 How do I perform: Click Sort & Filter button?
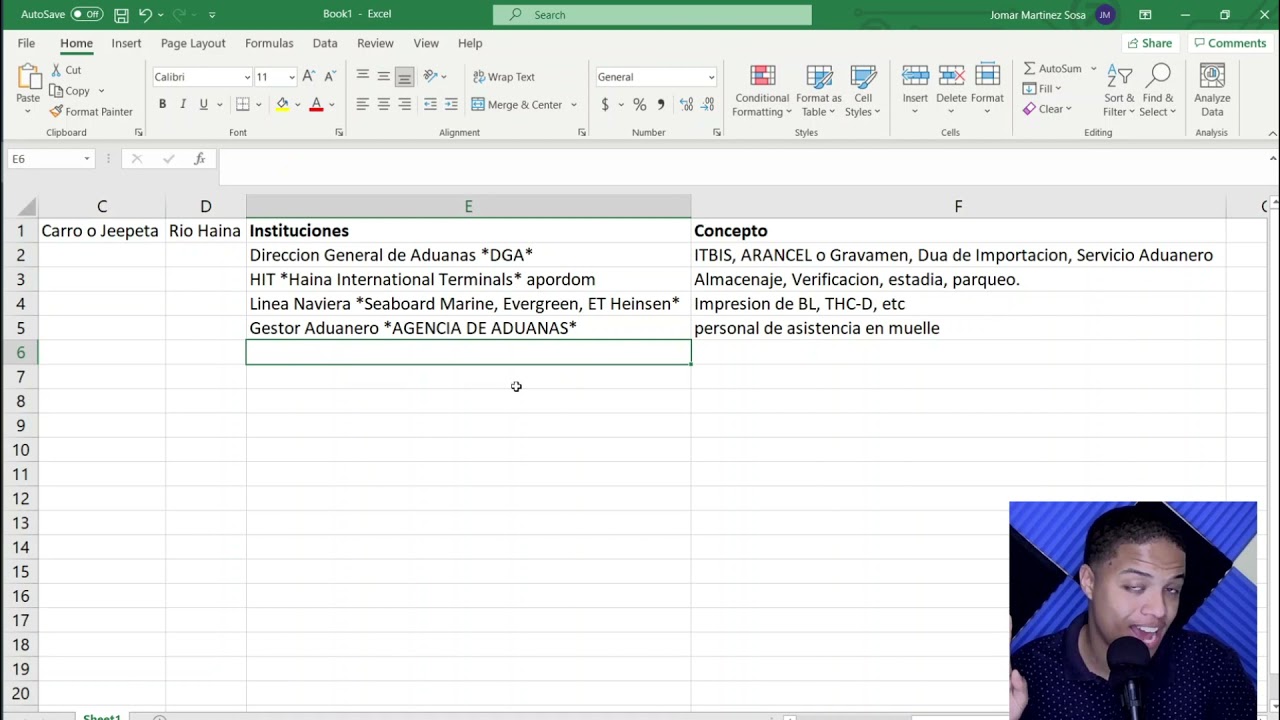pos(1120,92)
